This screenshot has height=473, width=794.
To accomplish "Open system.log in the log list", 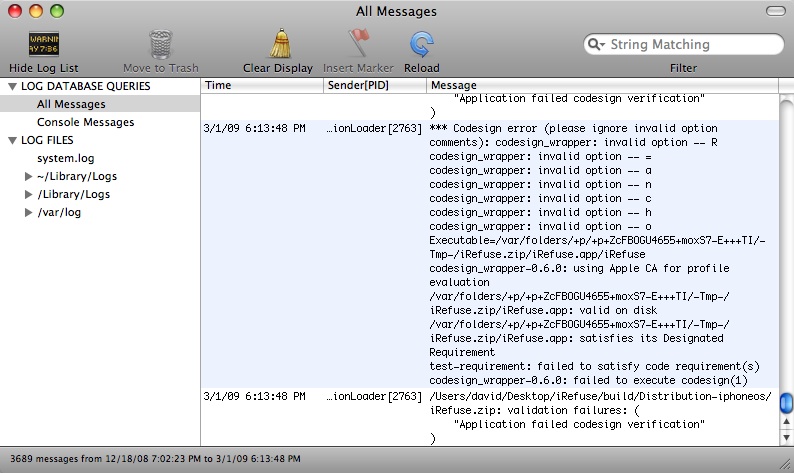I will (65, 158).
